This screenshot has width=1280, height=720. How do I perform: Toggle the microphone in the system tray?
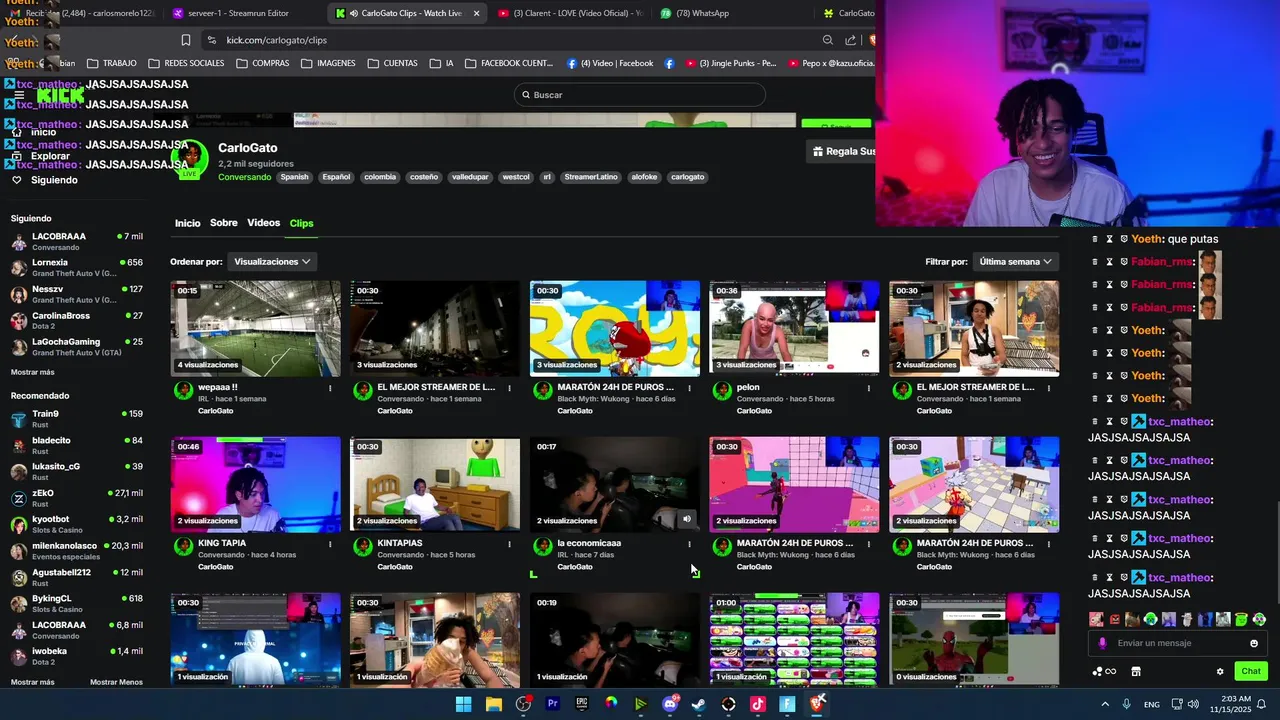click(x=1126, y=704)
